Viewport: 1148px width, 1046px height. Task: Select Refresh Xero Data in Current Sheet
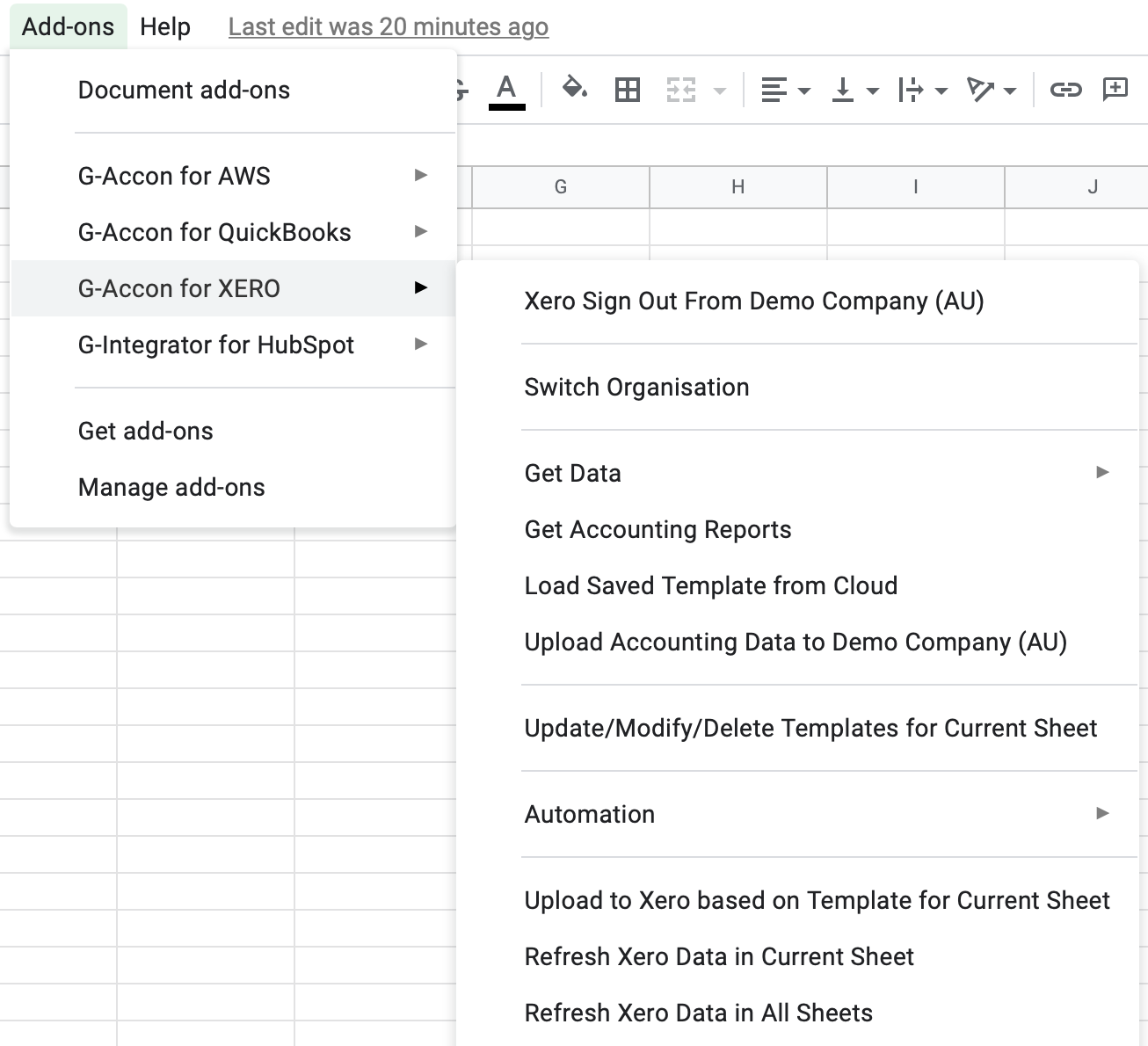click(798, 956)
